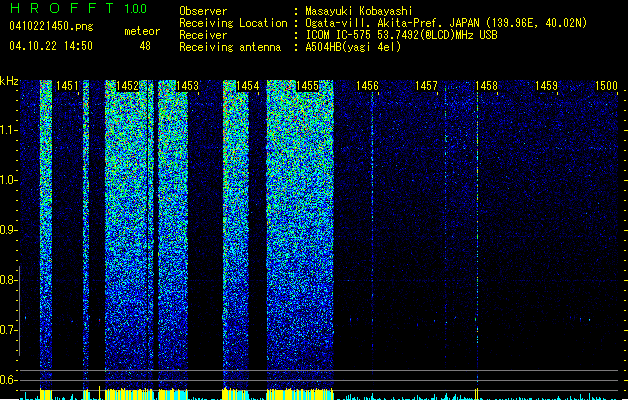Click the Observer label

[203, 11]
